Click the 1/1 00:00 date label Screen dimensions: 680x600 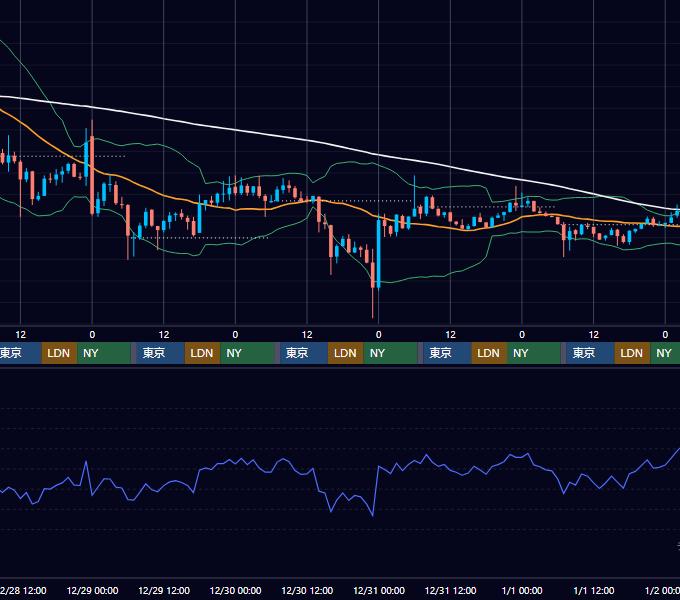point(522,590)
